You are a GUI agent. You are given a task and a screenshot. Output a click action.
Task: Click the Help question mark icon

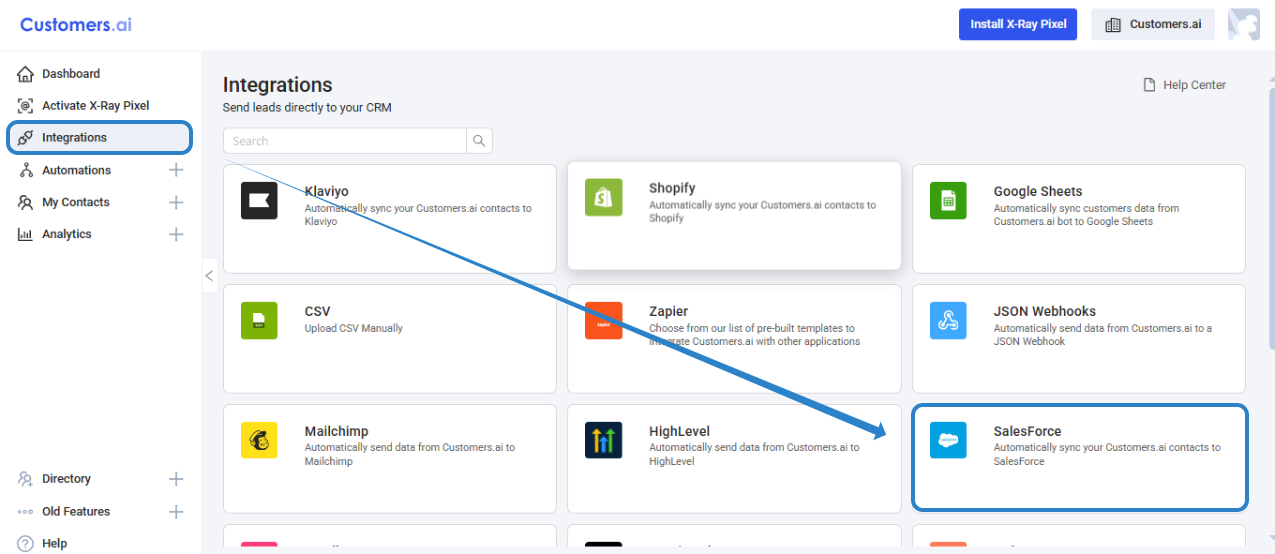(x=25, y=543)
